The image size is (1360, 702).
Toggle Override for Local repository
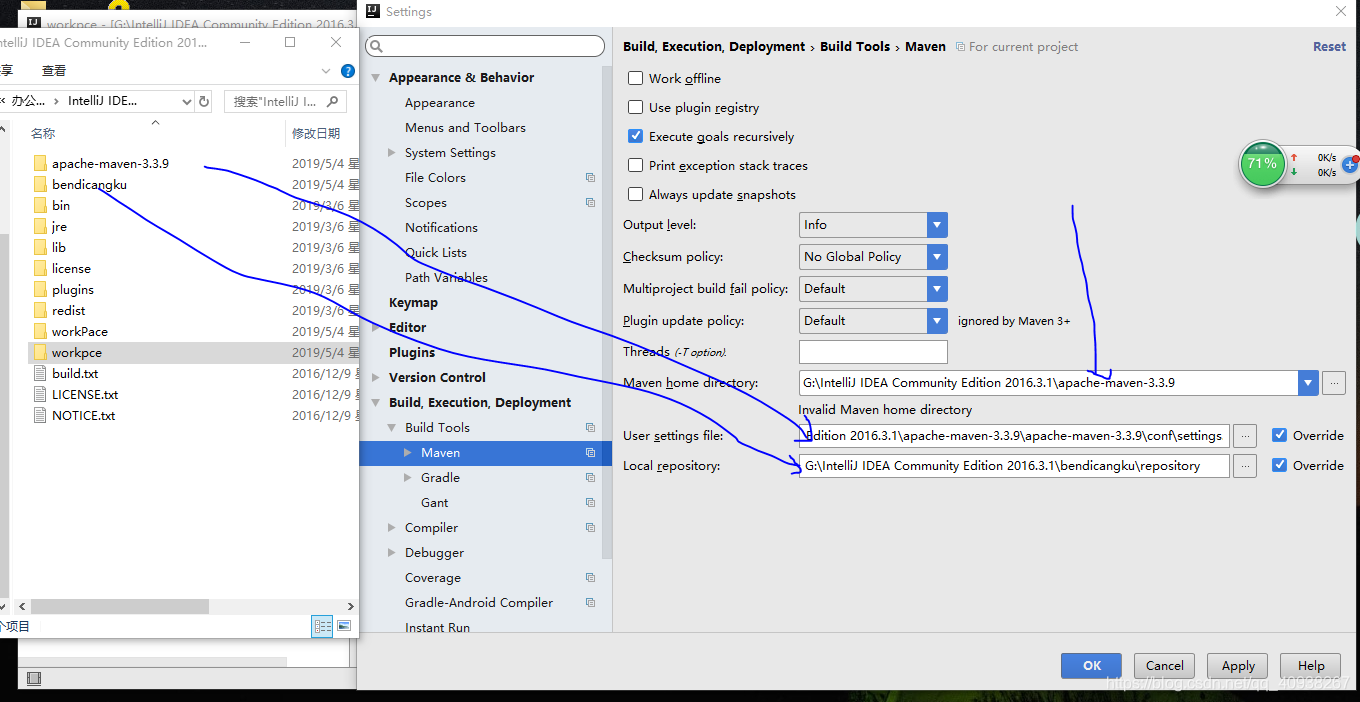[x=1279, y=465]
